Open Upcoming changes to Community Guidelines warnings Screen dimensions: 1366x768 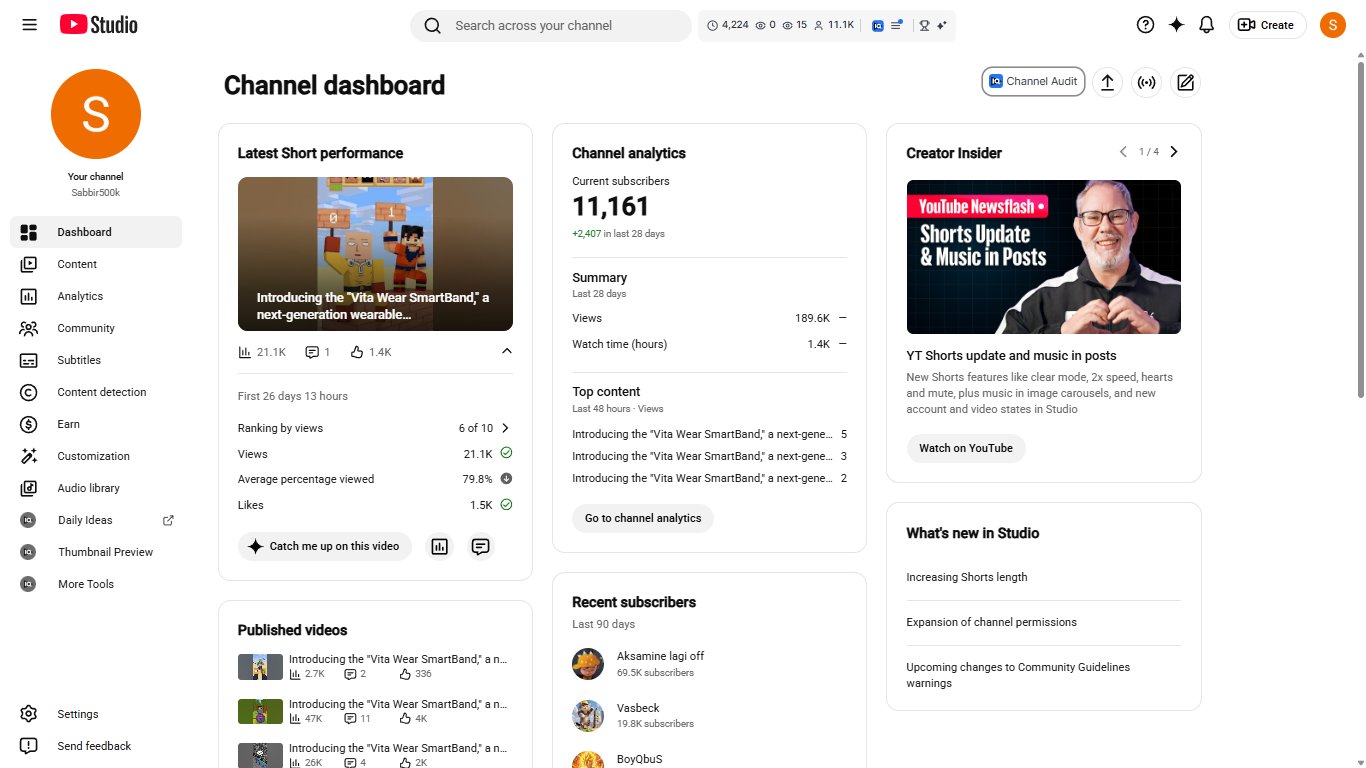pyautogui.click(x=1018, y=675)
